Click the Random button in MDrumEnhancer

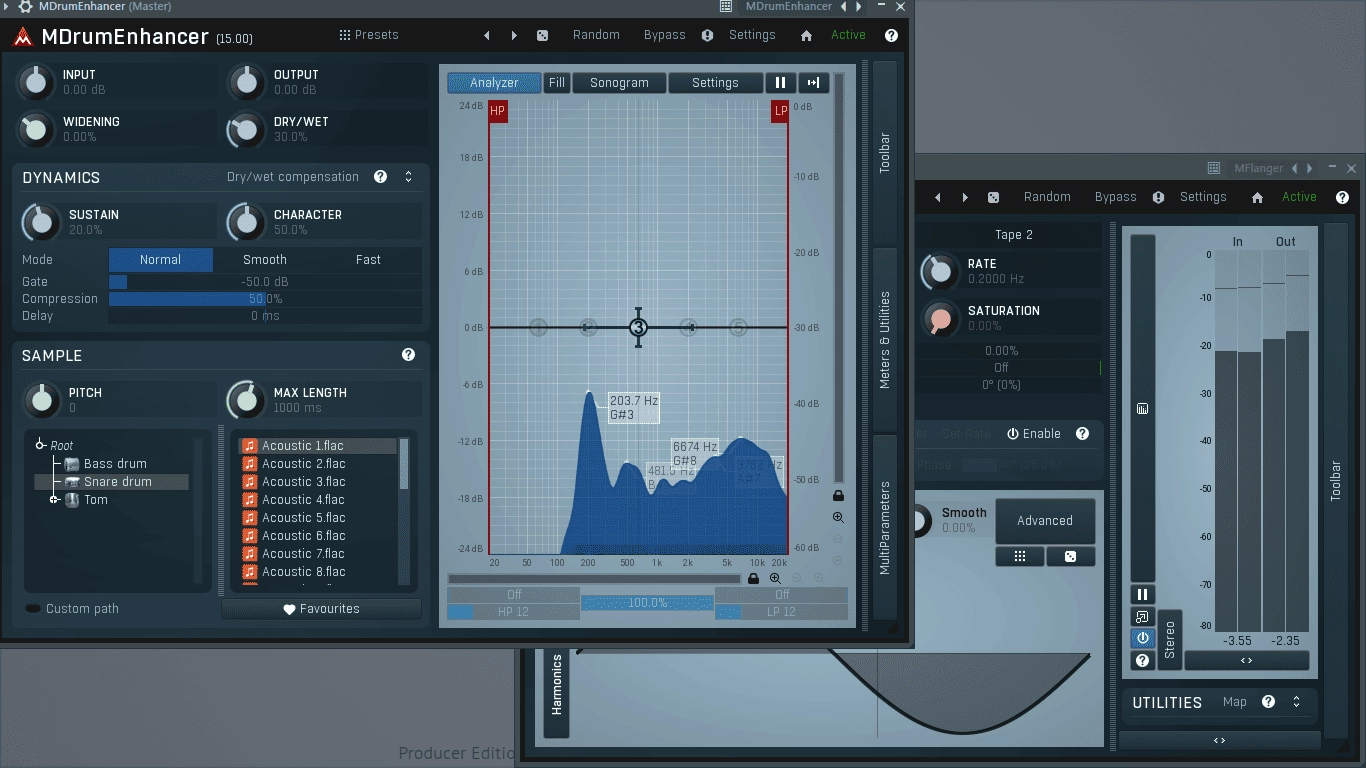click(596, 35)
